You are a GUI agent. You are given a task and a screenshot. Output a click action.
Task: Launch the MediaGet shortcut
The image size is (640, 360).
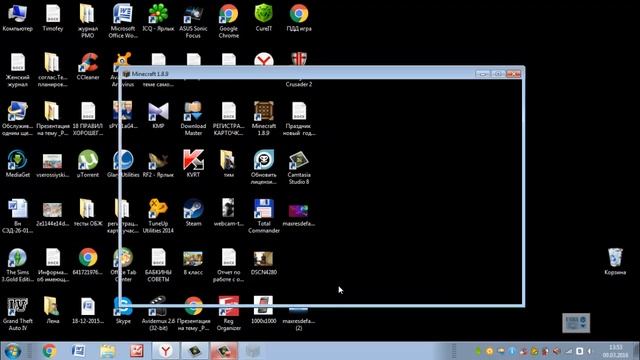[18, 164]
